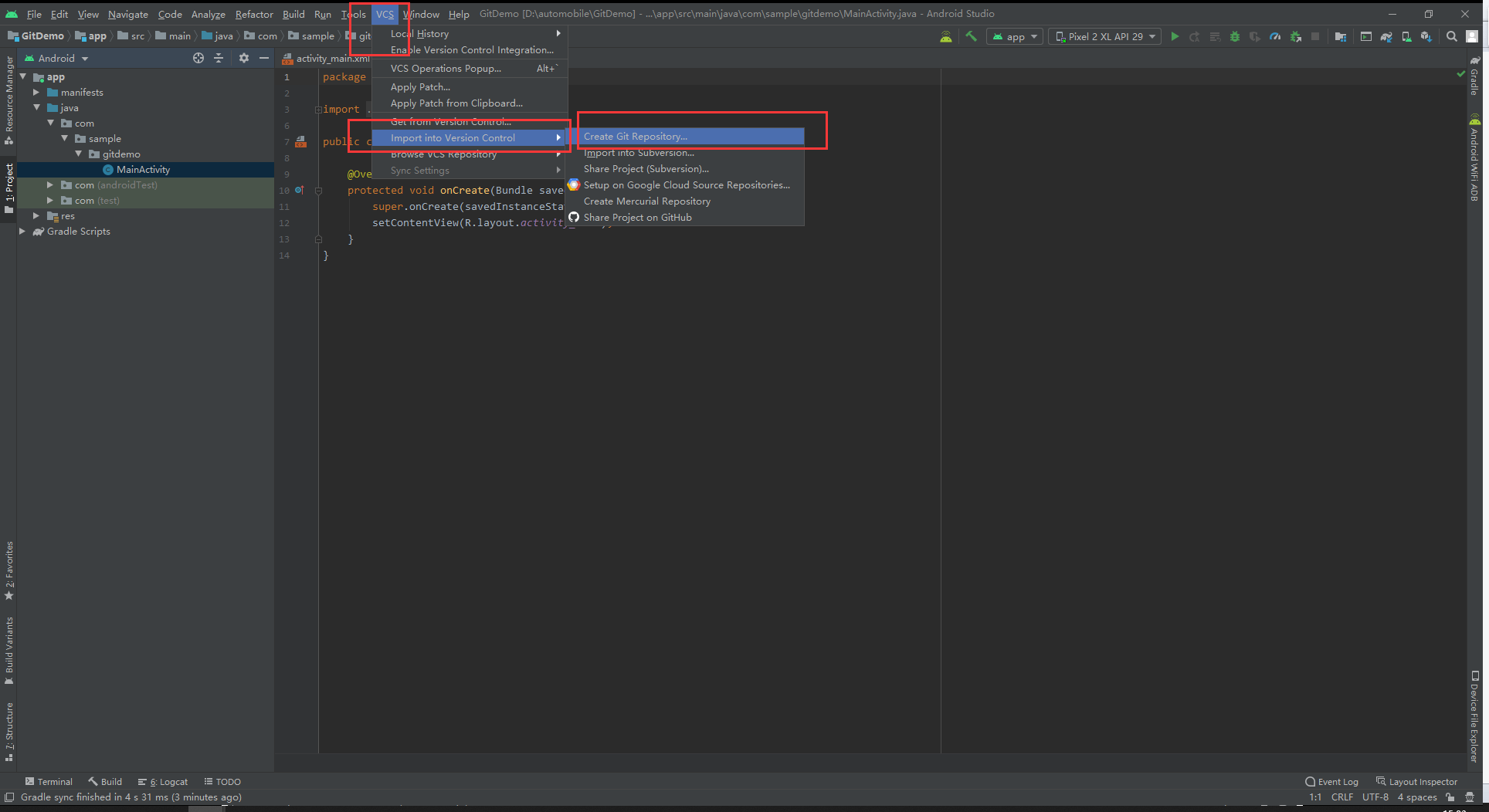Click Apply Changes and Restart Activity icon
Screen dimensions: 1489x812
pyautogui.click(x=1195, y=36)
